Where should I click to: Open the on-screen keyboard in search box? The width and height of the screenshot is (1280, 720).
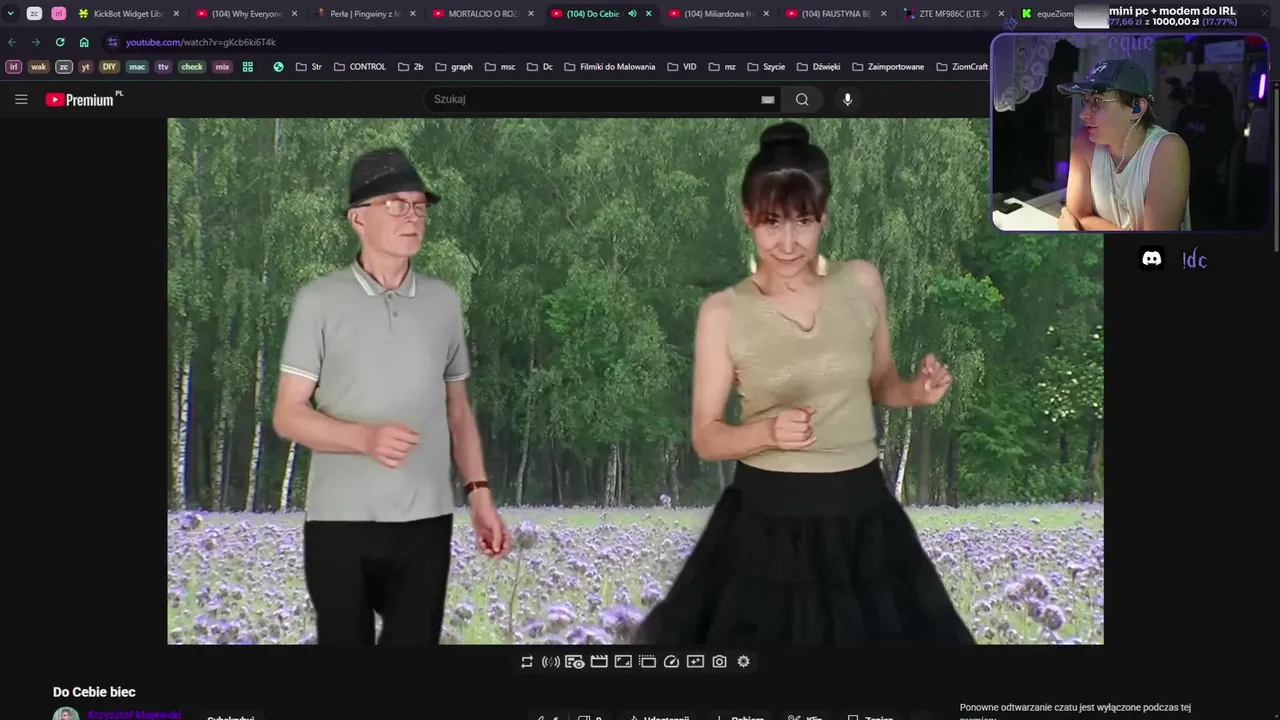tap(768, 99)
